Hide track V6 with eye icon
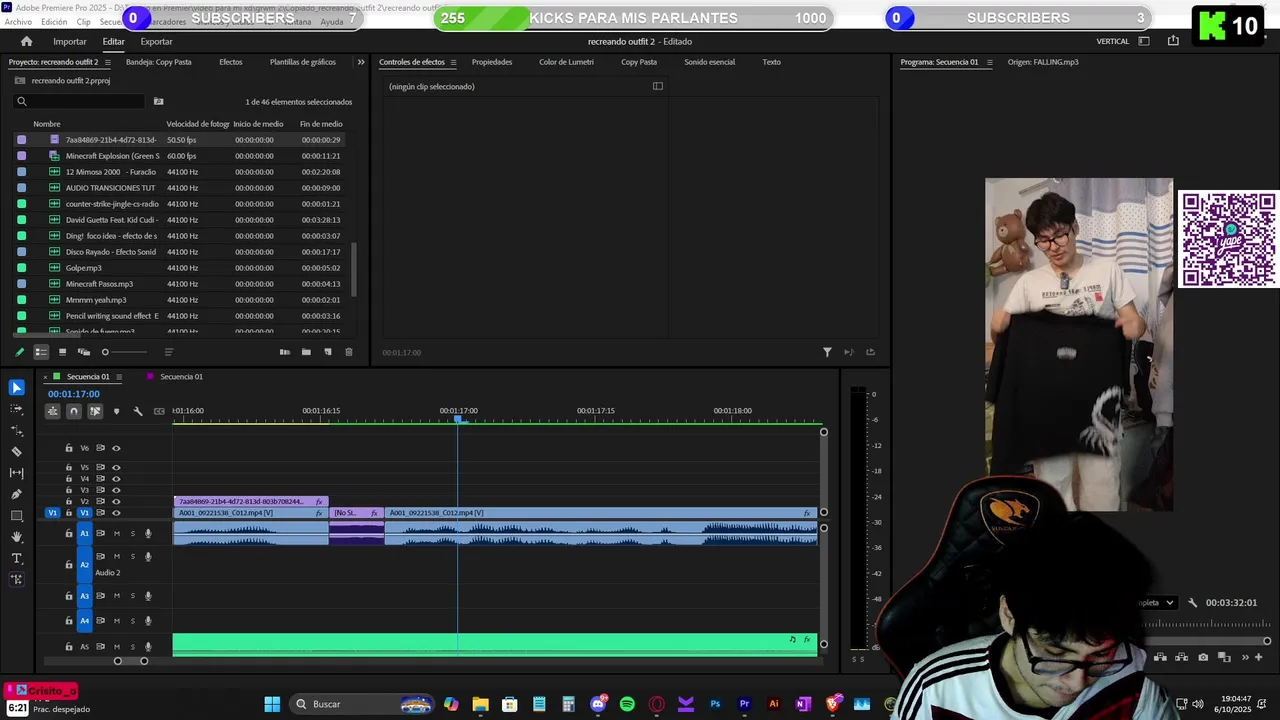Screen dimensions: 1280x720 click(116, 448)
